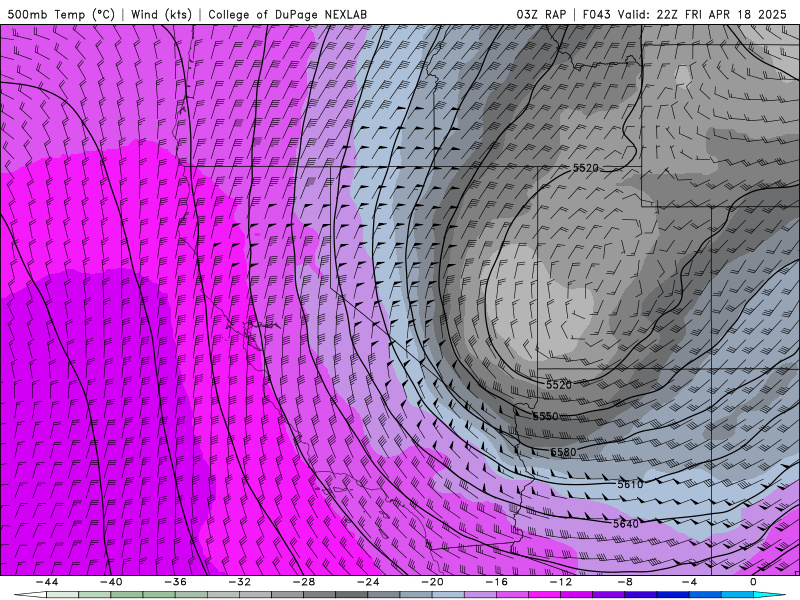800x600 pixels.
Task: Click the -28 colorbar tick label
Action: coord(304,582)
